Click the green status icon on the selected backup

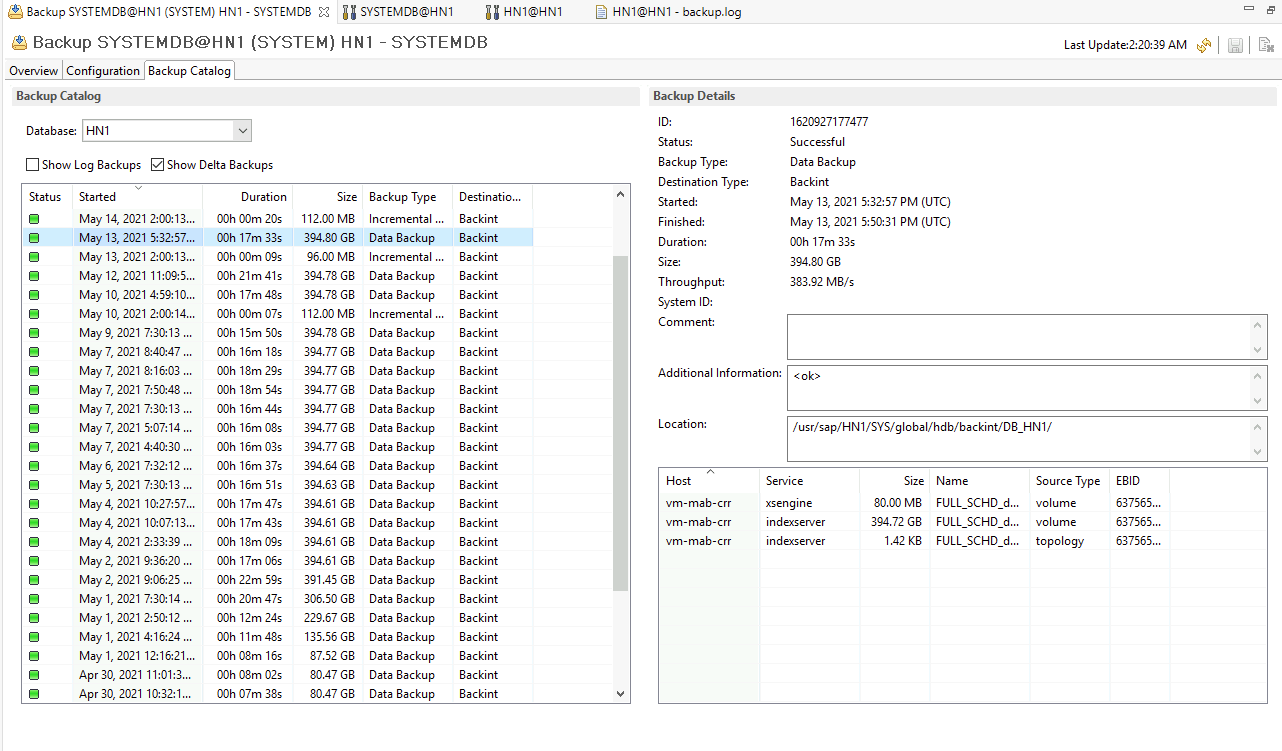35,237
